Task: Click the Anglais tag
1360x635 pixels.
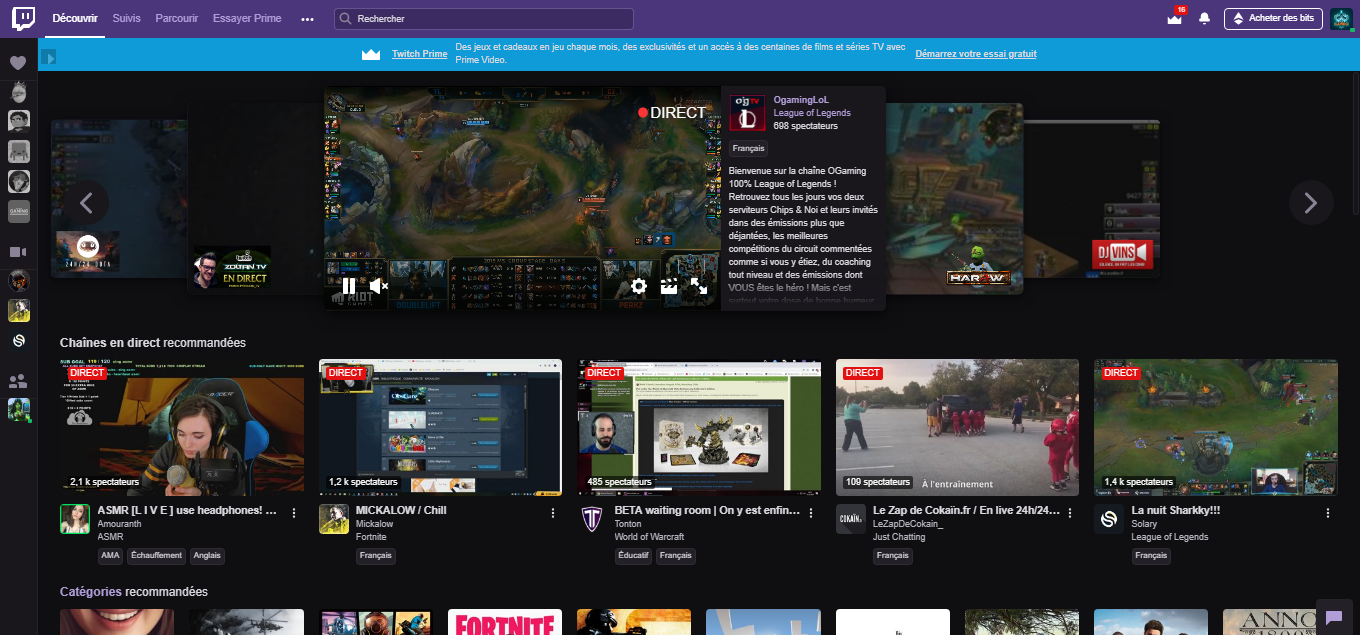Action: point(208,556)
